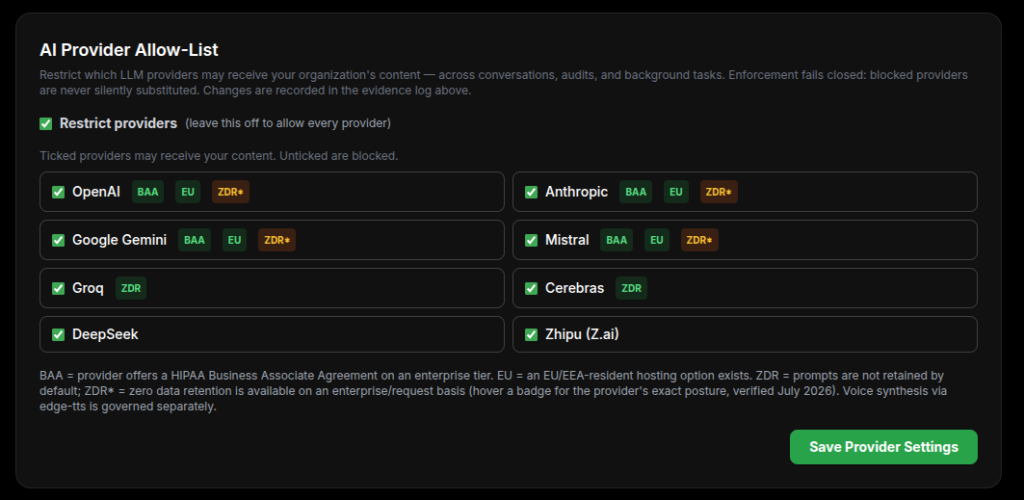
Task: Click the ZDR* badge next to Mistral
Action: [699, 240]
